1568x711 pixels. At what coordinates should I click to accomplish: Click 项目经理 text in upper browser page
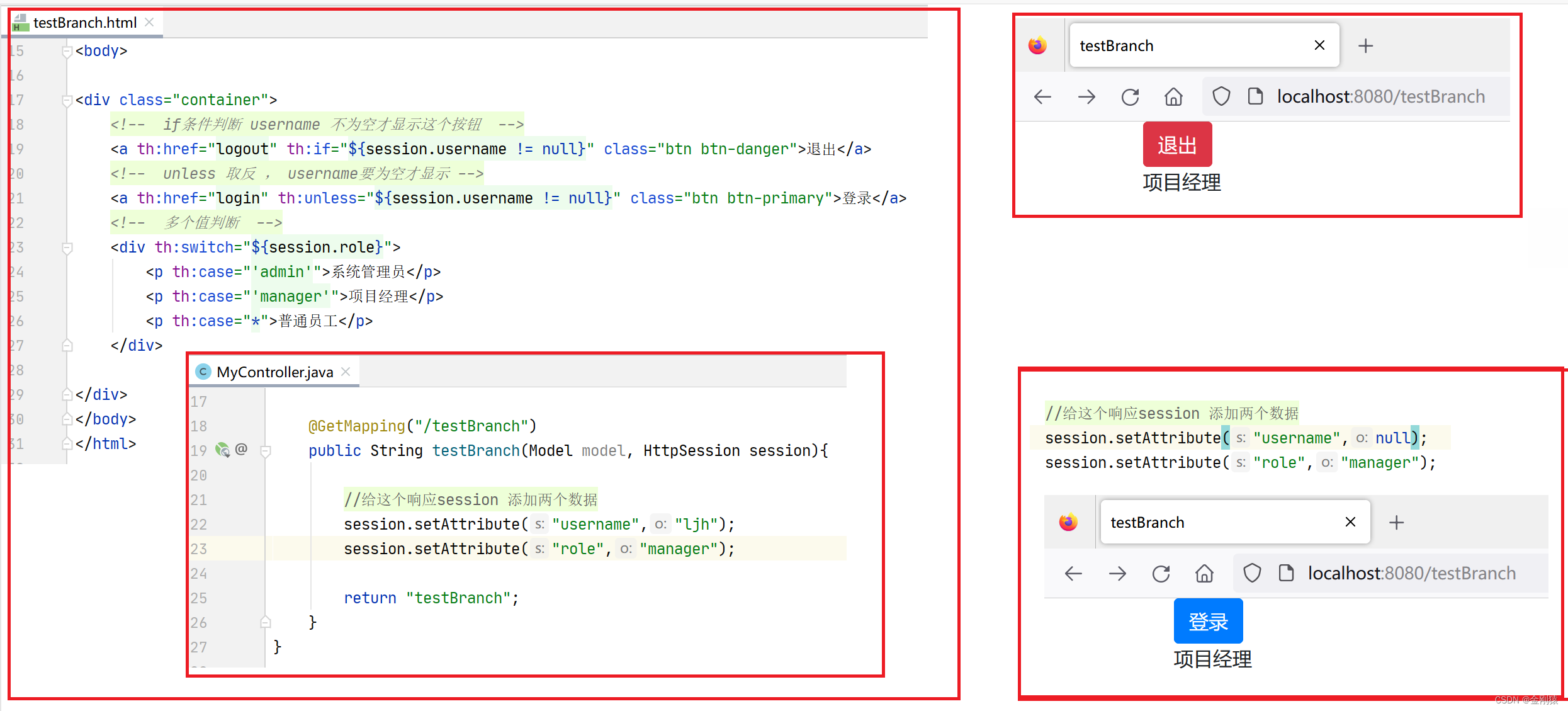pyautogui.click(x=1182, y=183)
